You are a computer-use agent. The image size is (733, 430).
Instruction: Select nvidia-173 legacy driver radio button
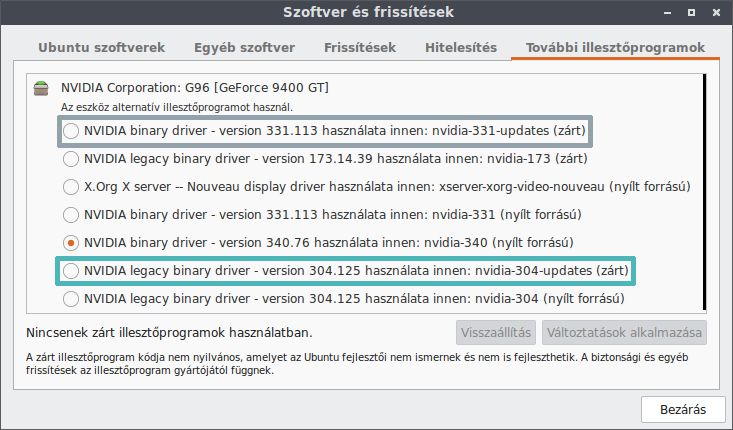point(71,159)
